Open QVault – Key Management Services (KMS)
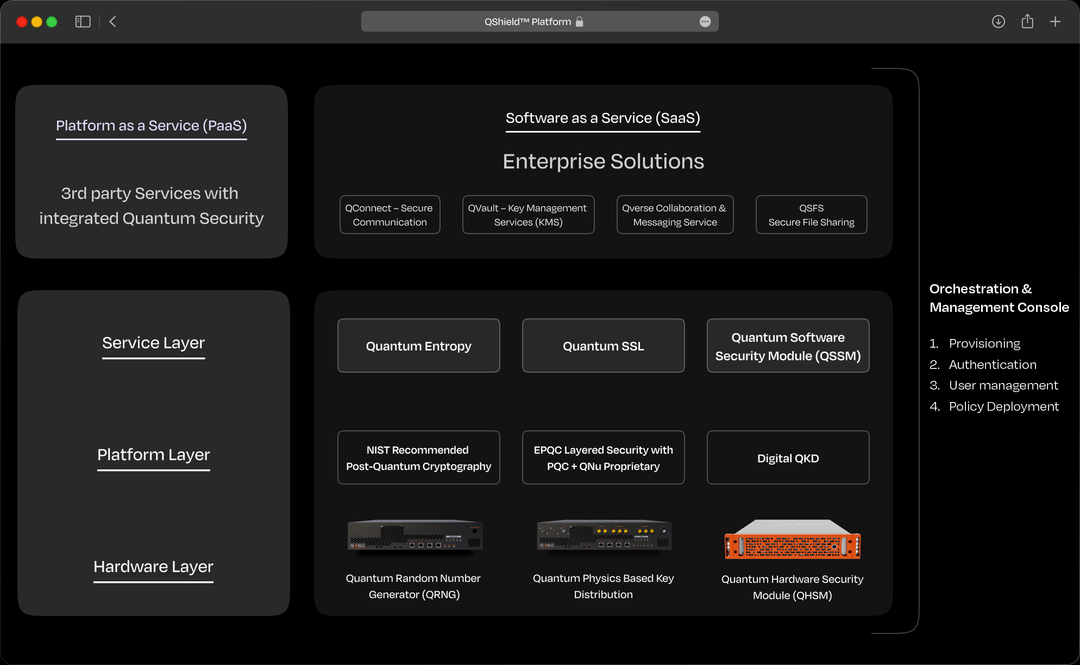Screen dimensions: 1080x665 (528, 214)
